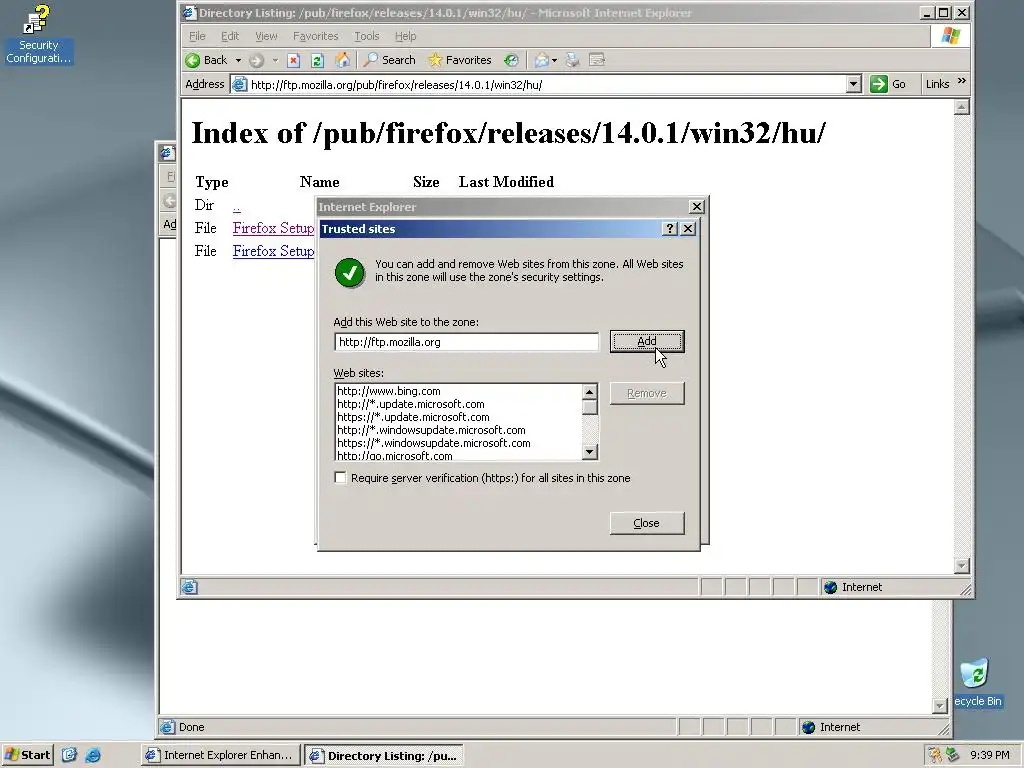Click the Add this Web site input field
Screen dimensions: 1024x768
[466, 342]
